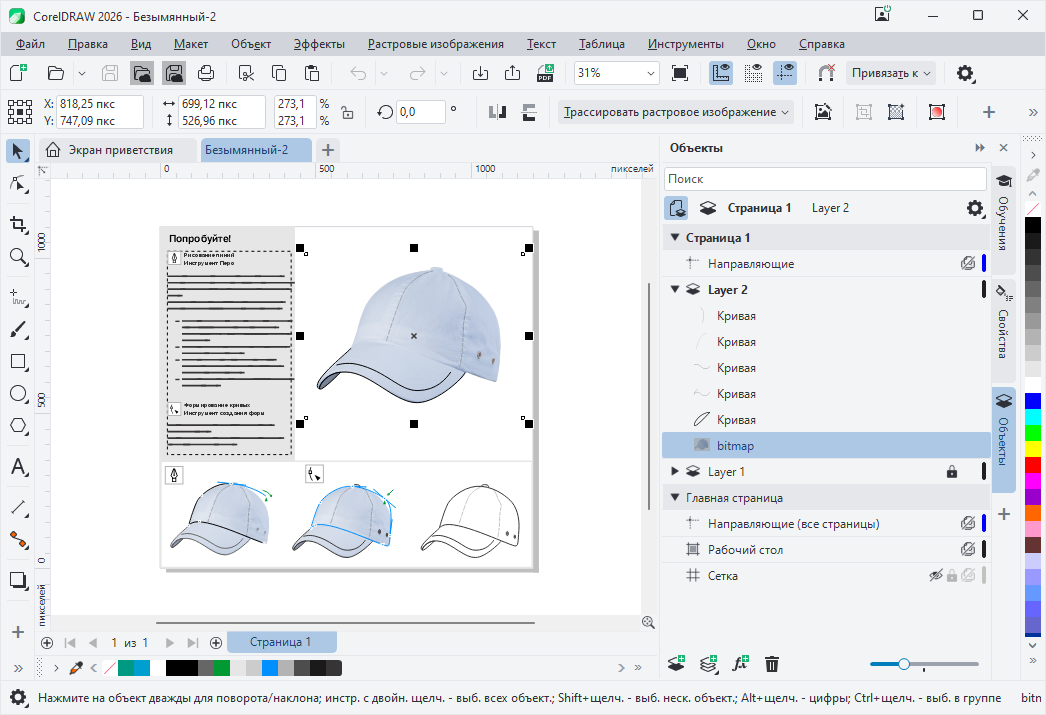Open the undo history dropdown arrow
The height and width of the screenshot is (715, 1046).
point(384,73)
